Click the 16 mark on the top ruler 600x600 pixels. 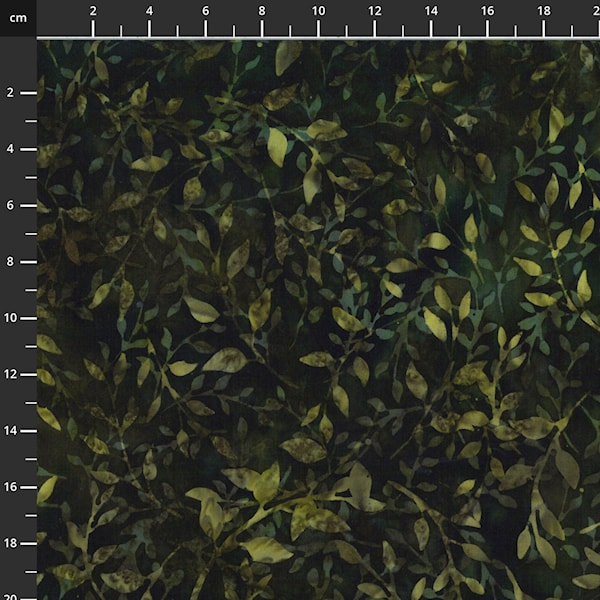[487, 10]
